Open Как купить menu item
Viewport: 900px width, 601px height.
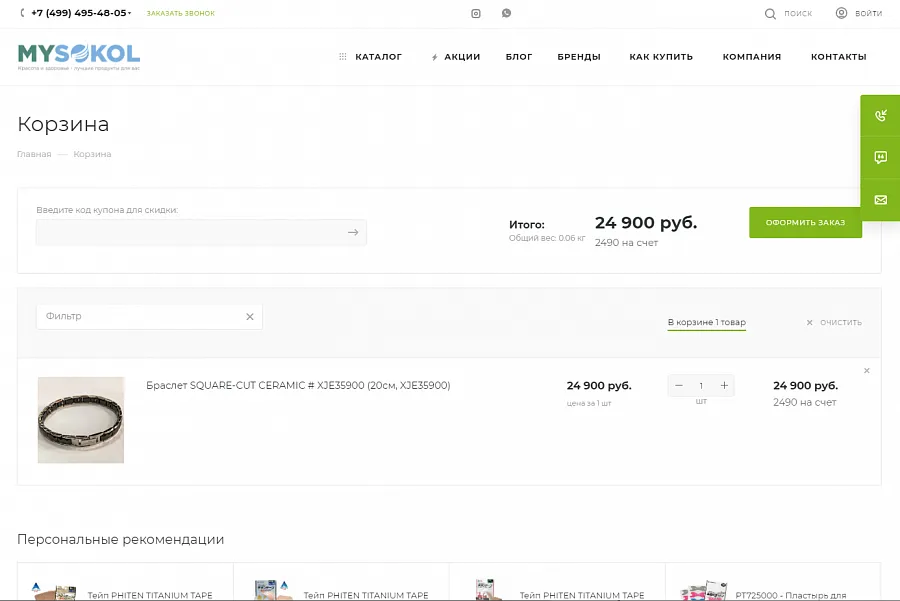(x=661, y=57)
